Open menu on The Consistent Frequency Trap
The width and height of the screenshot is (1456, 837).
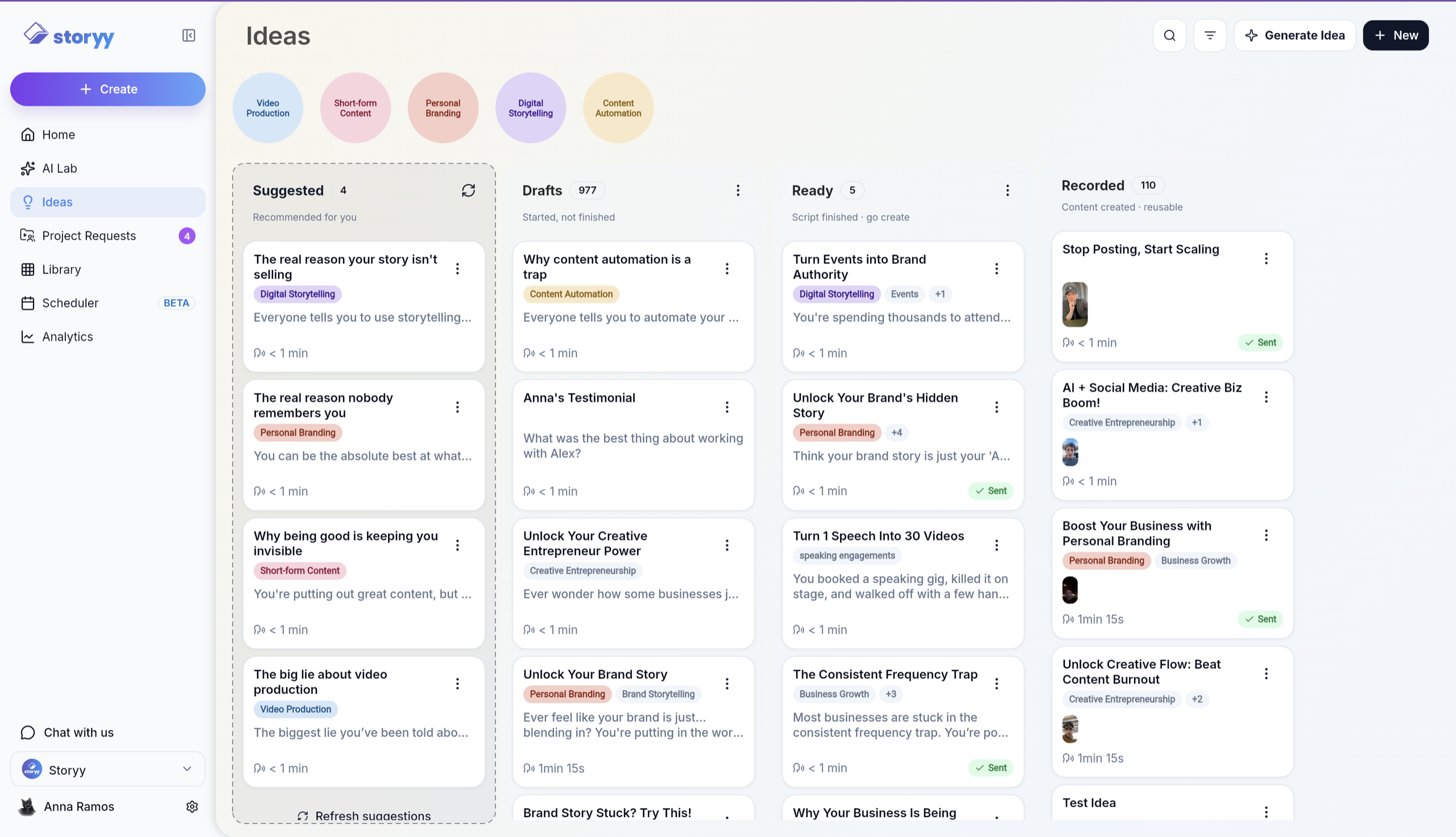996,683
